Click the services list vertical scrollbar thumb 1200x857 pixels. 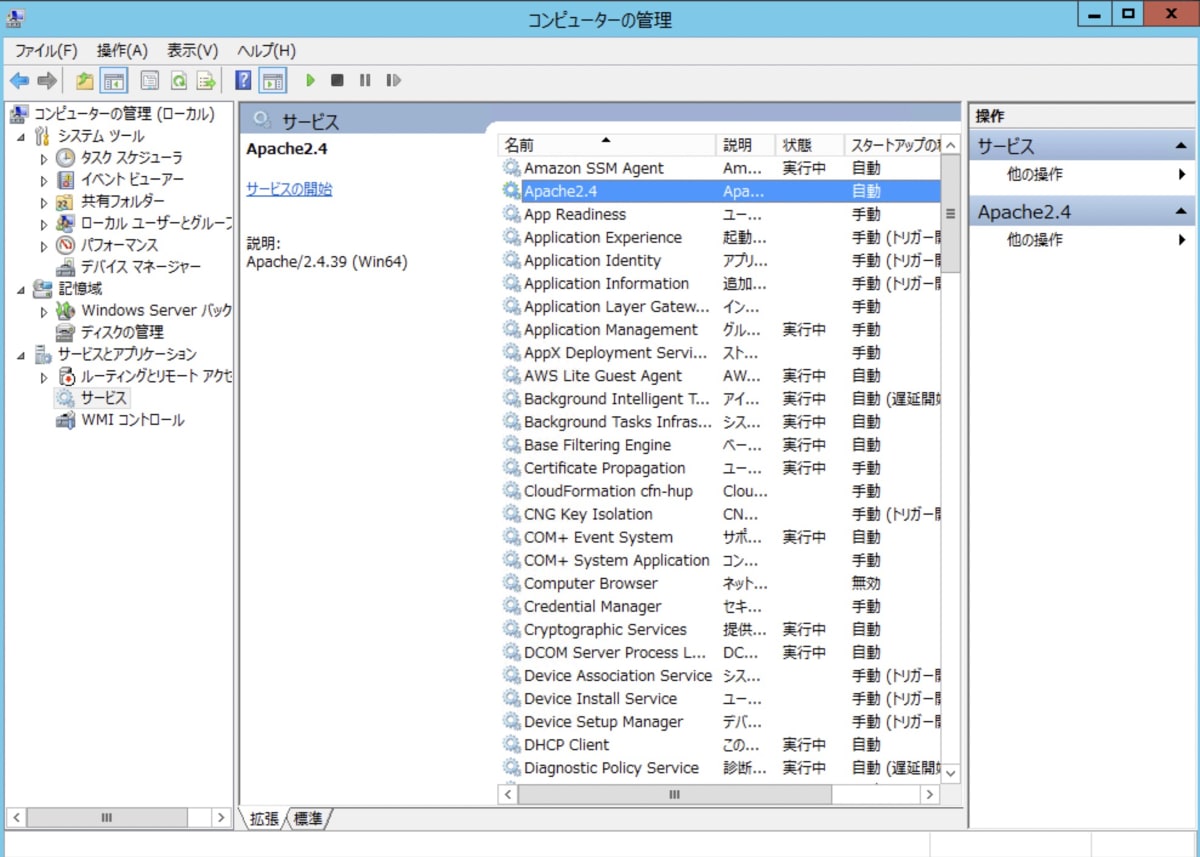950,213
